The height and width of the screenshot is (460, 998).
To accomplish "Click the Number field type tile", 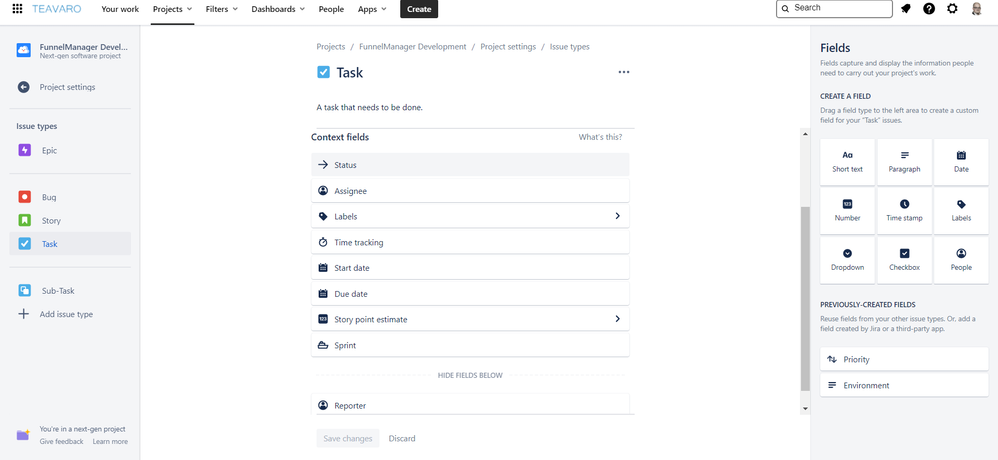I will coord(847,211).
